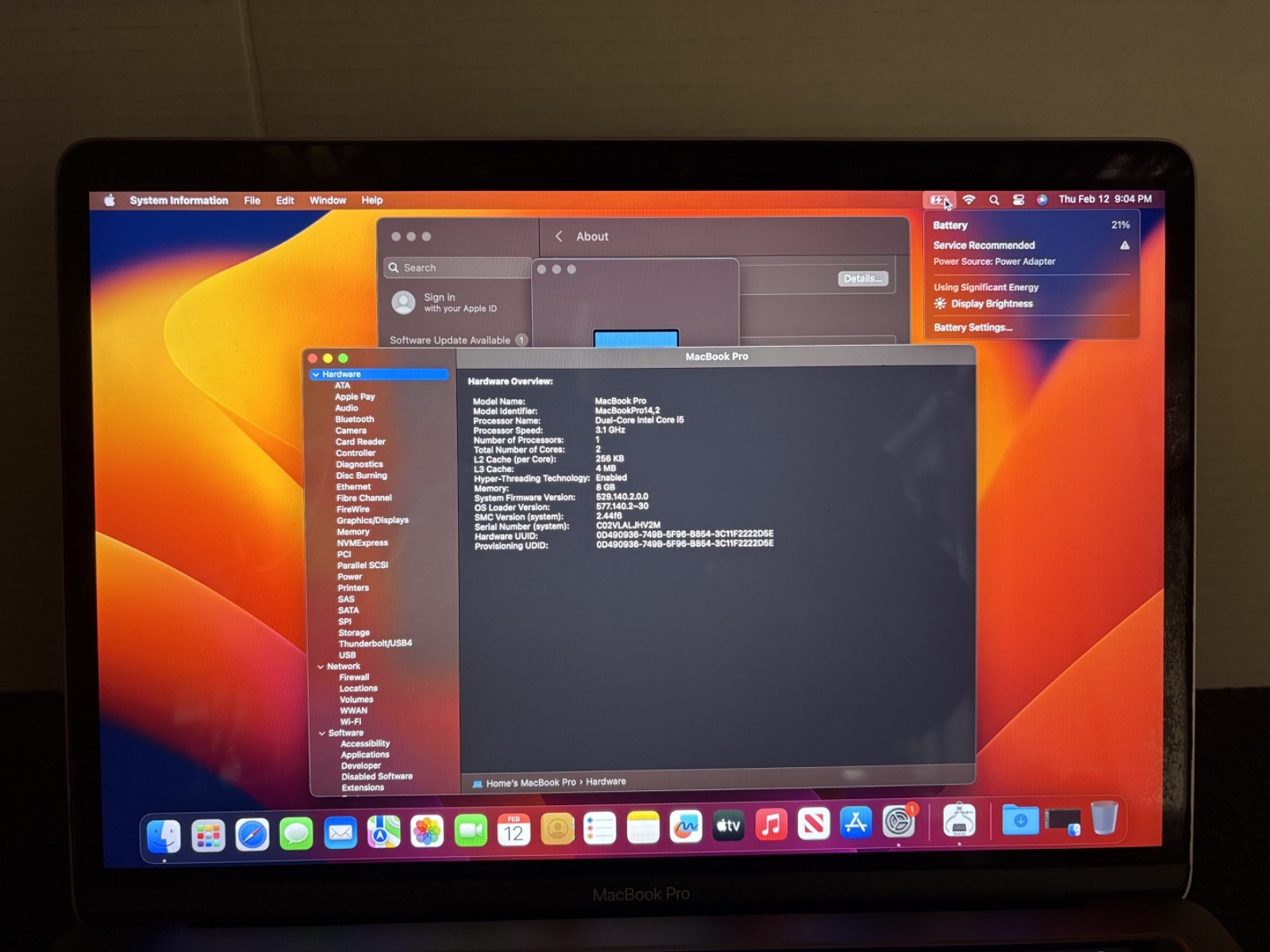This screenshot has width=1270, height=952.
Task: Click the serial number value C02VLALJHV2M
Action: point(628,525)
